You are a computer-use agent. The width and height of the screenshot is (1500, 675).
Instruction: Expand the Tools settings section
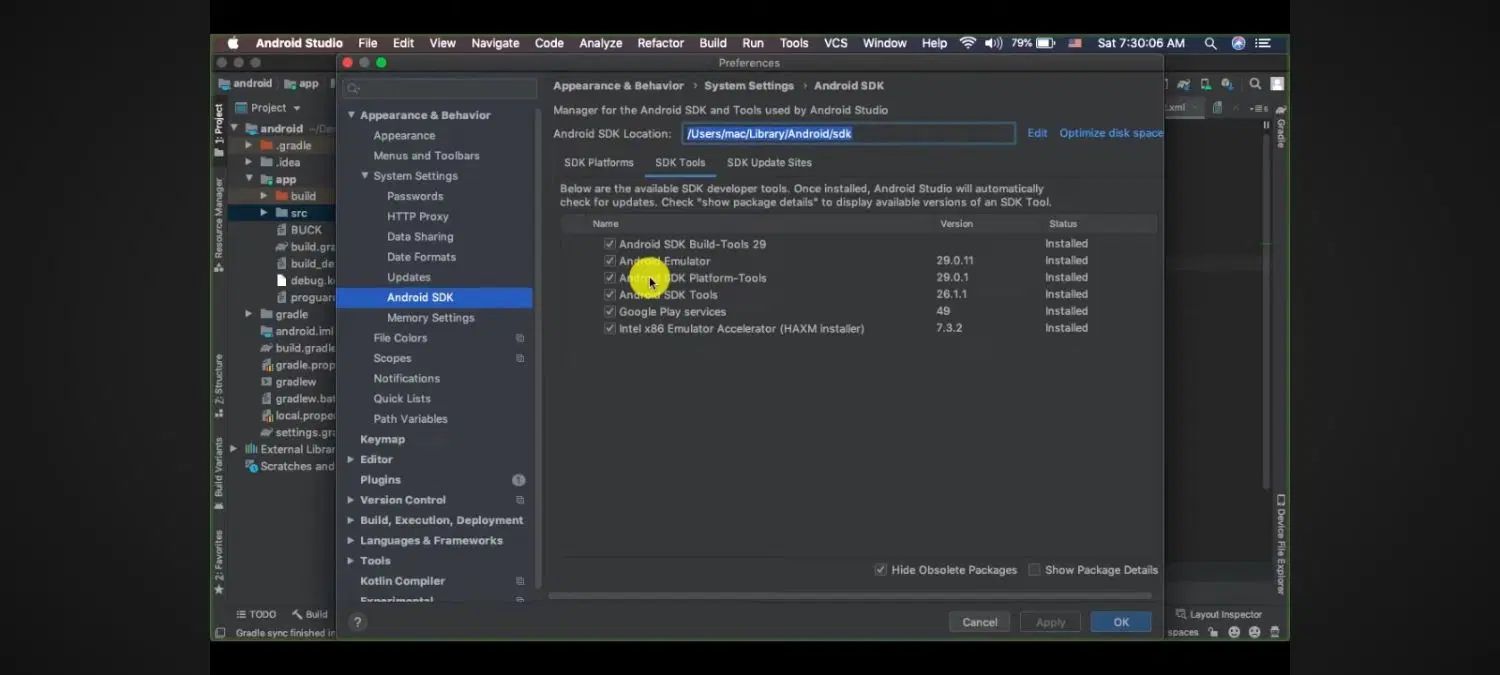(x=351, y=561)
